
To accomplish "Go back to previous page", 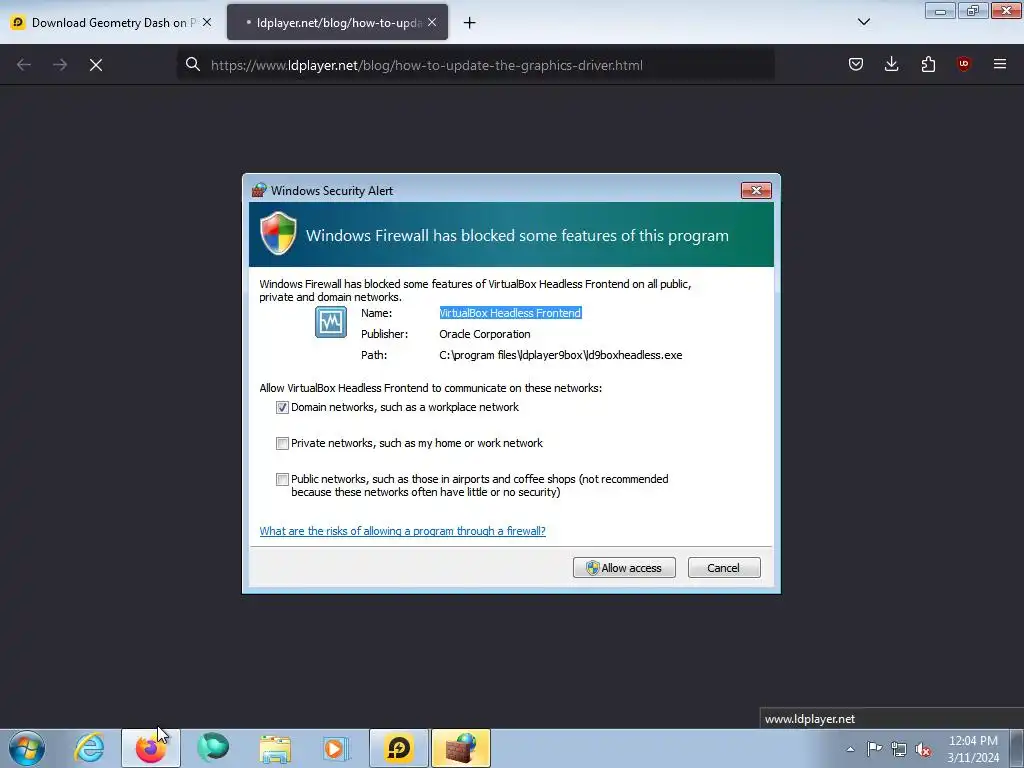I will 24,65.
